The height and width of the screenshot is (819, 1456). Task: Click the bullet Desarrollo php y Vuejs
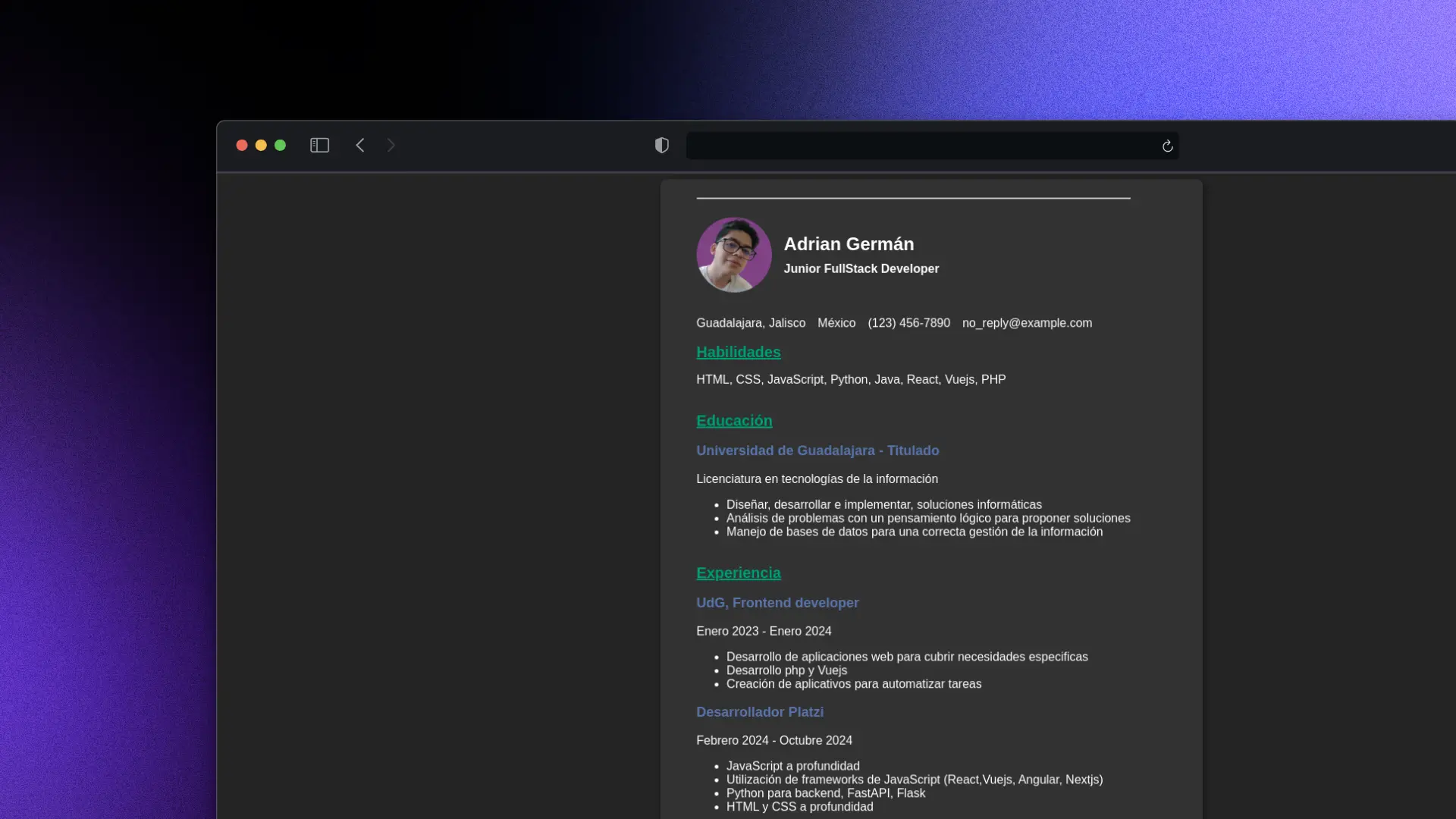[786, 670]
